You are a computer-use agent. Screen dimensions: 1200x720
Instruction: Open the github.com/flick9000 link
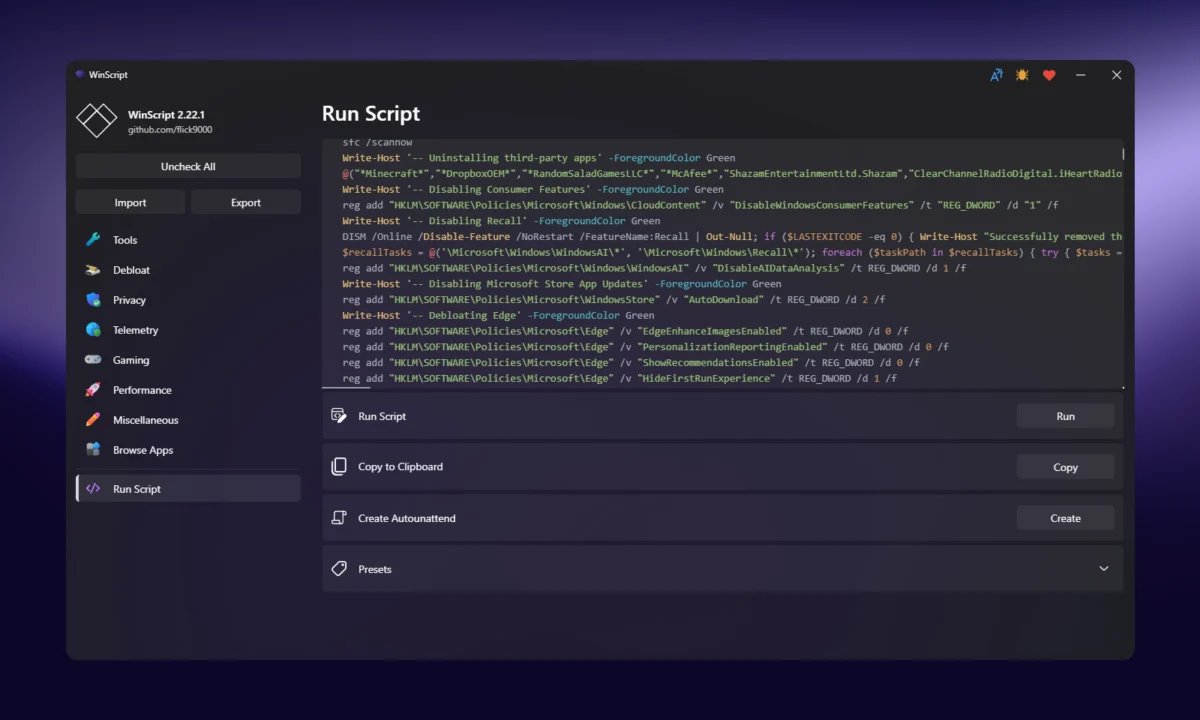tap(170, 130)
